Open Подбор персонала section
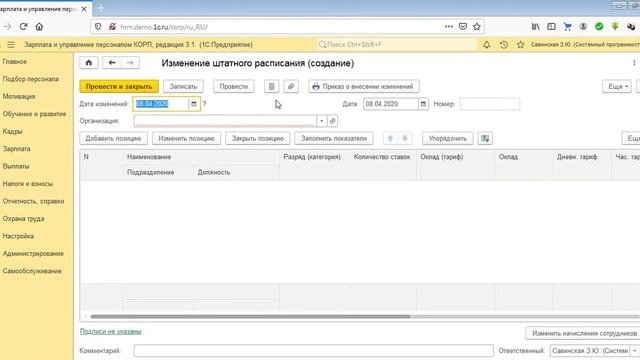Viewport: 640px width, 360px height. coord(31,79)
